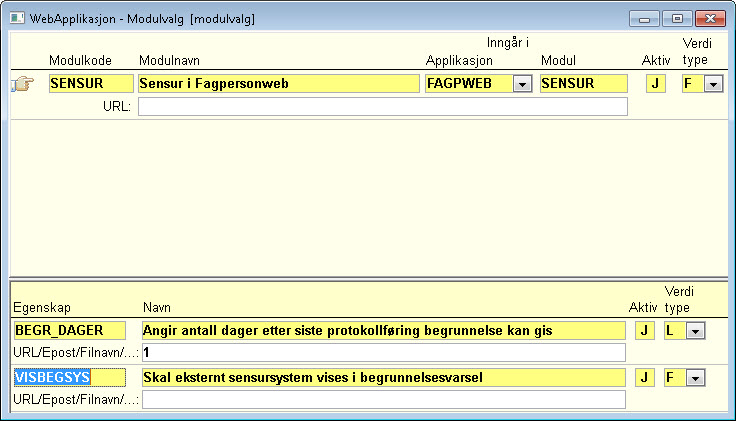The height and width of the screenshot is (421, 736).
Task: Open the Applikasjon dropdown showing FAGPWEB
Action: click(x=522, y=84)
